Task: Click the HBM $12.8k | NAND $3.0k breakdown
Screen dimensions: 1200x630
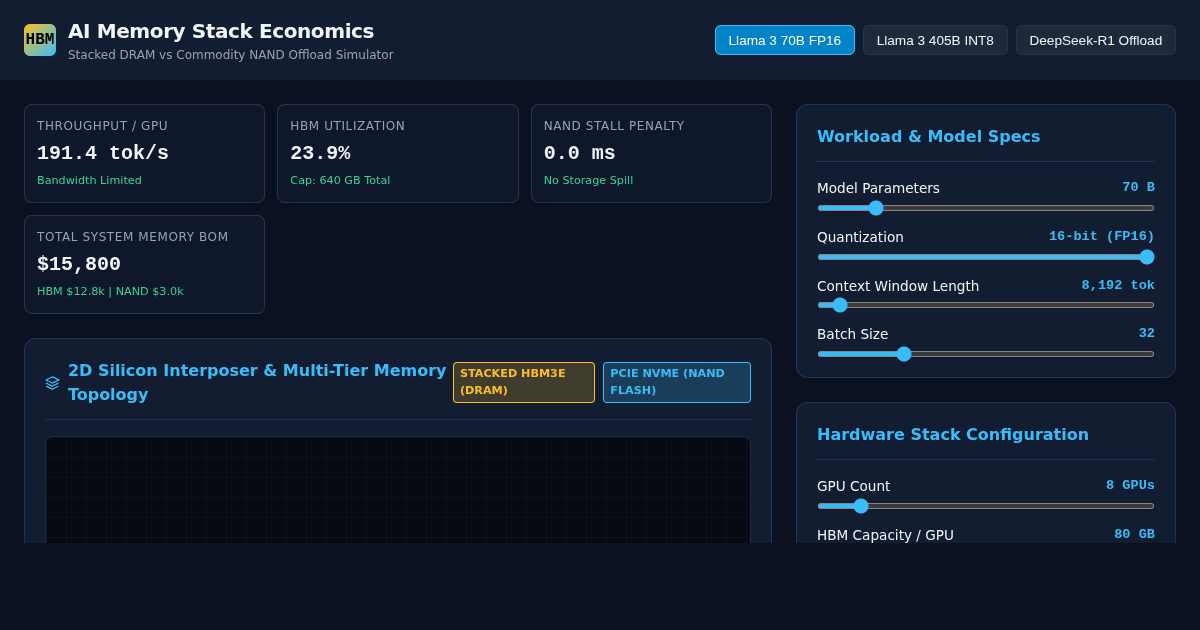Action: tap(110, 292)
